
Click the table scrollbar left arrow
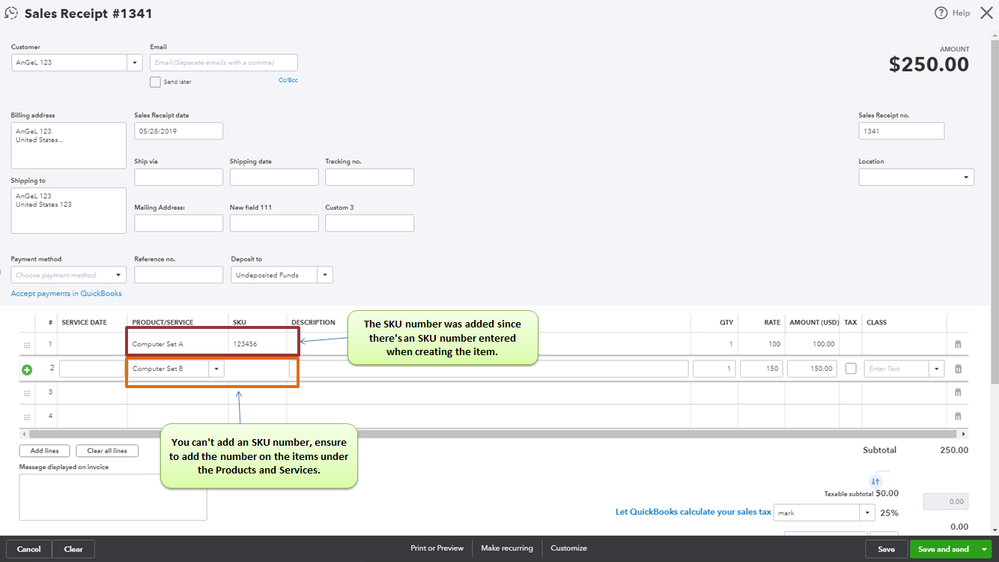tap(24, 434)
